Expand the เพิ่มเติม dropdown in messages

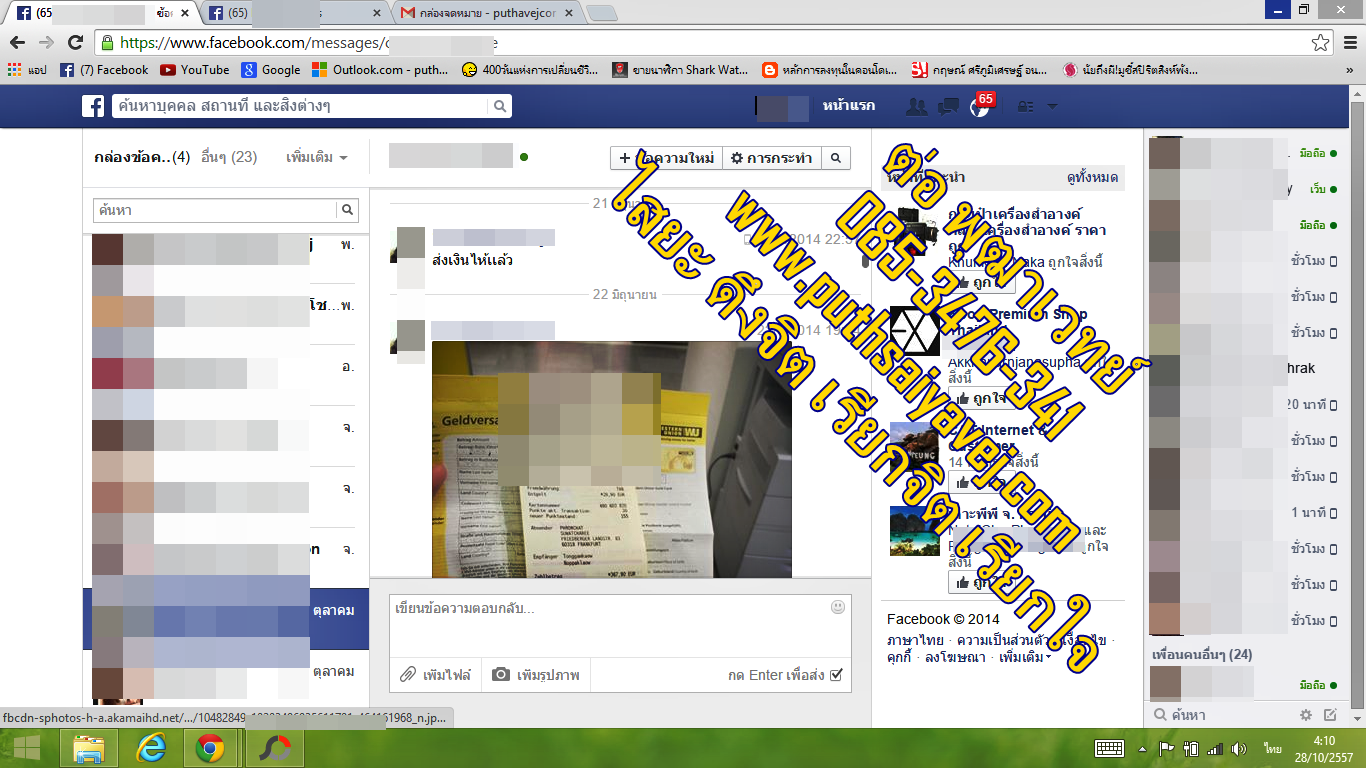[x=316, y=157]
